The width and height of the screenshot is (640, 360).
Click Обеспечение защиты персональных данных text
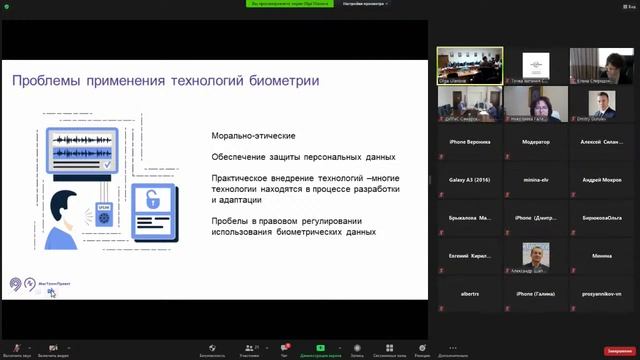coord(303,157)
